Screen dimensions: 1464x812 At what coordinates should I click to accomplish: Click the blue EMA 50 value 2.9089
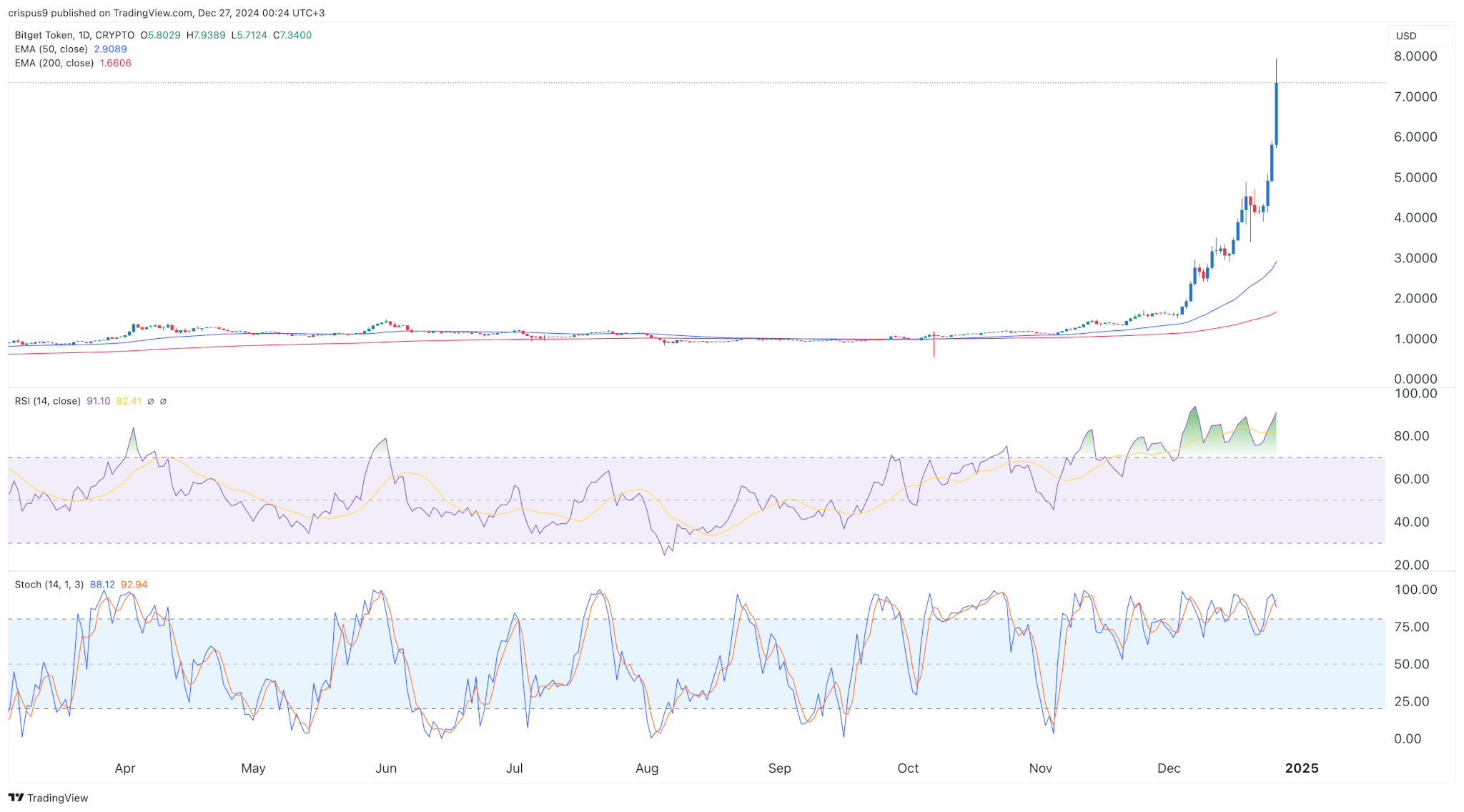(x=110, y=49)
